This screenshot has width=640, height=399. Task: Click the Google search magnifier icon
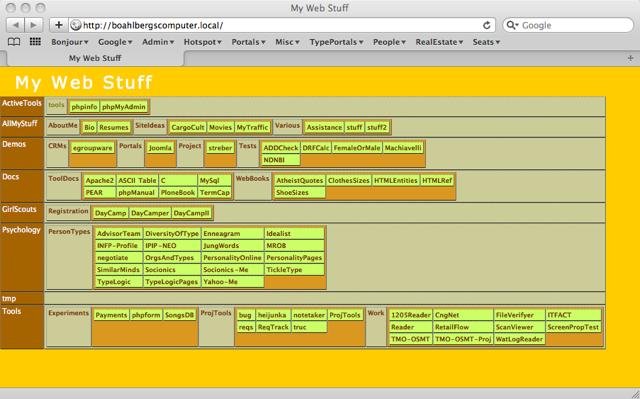[512, 25]
